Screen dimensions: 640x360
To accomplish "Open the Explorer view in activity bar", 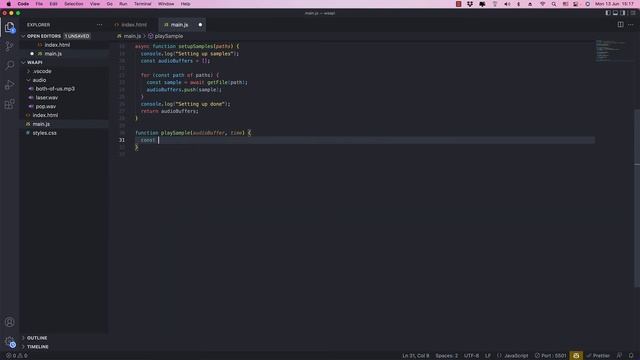I will (x=9, y=27).
